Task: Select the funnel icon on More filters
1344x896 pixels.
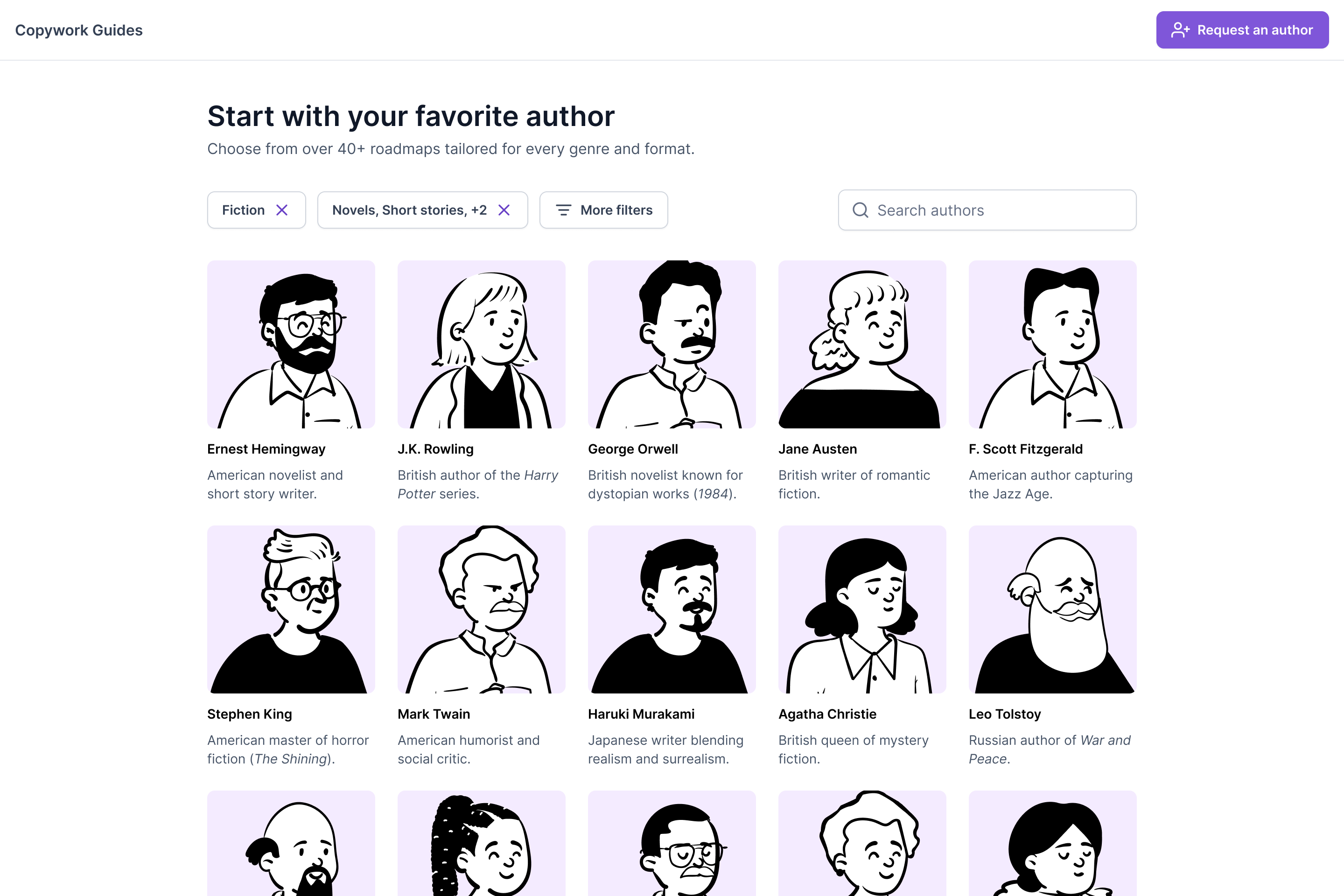Action: point(564,210)
